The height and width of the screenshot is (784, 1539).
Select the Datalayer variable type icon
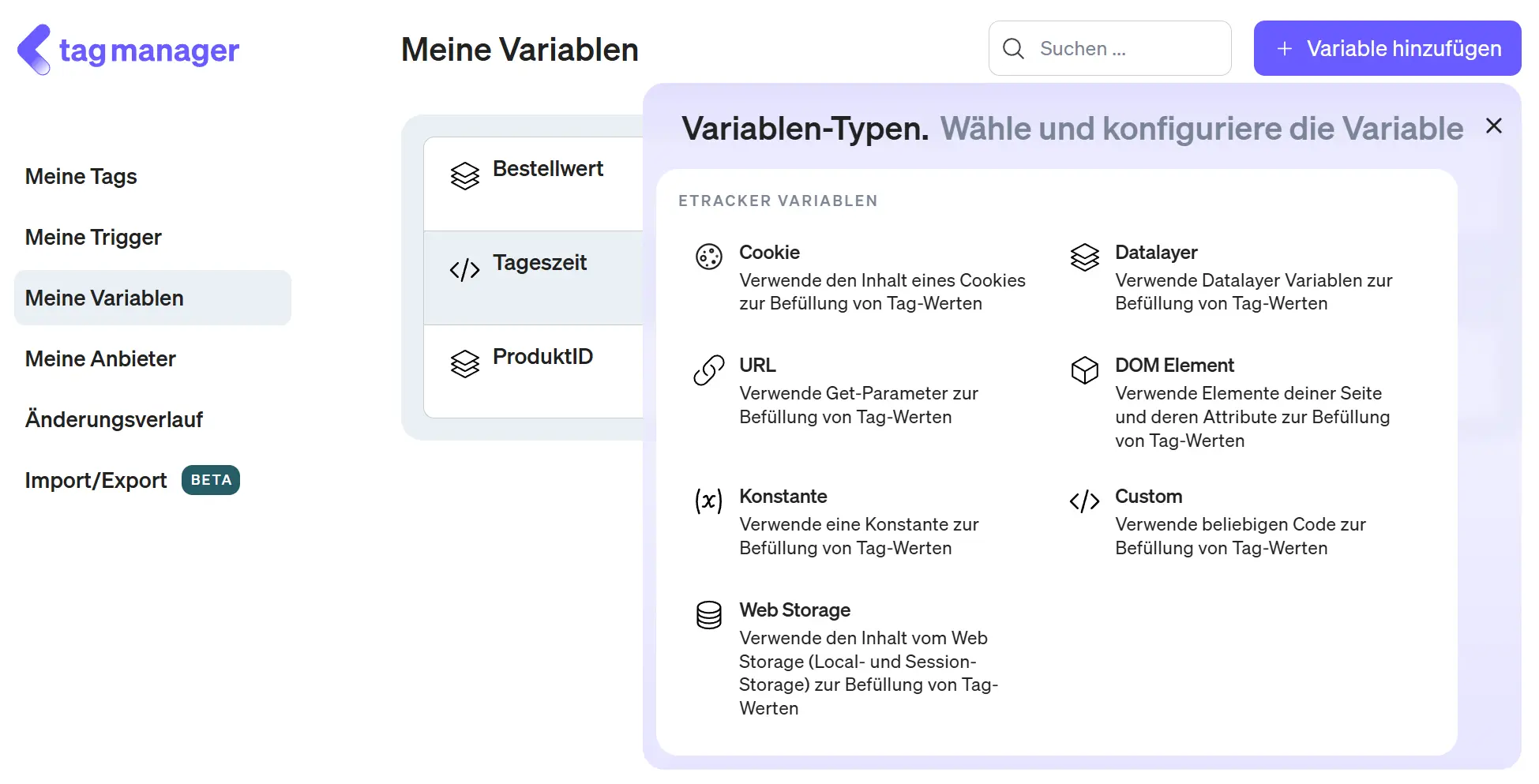(1085, 256)
